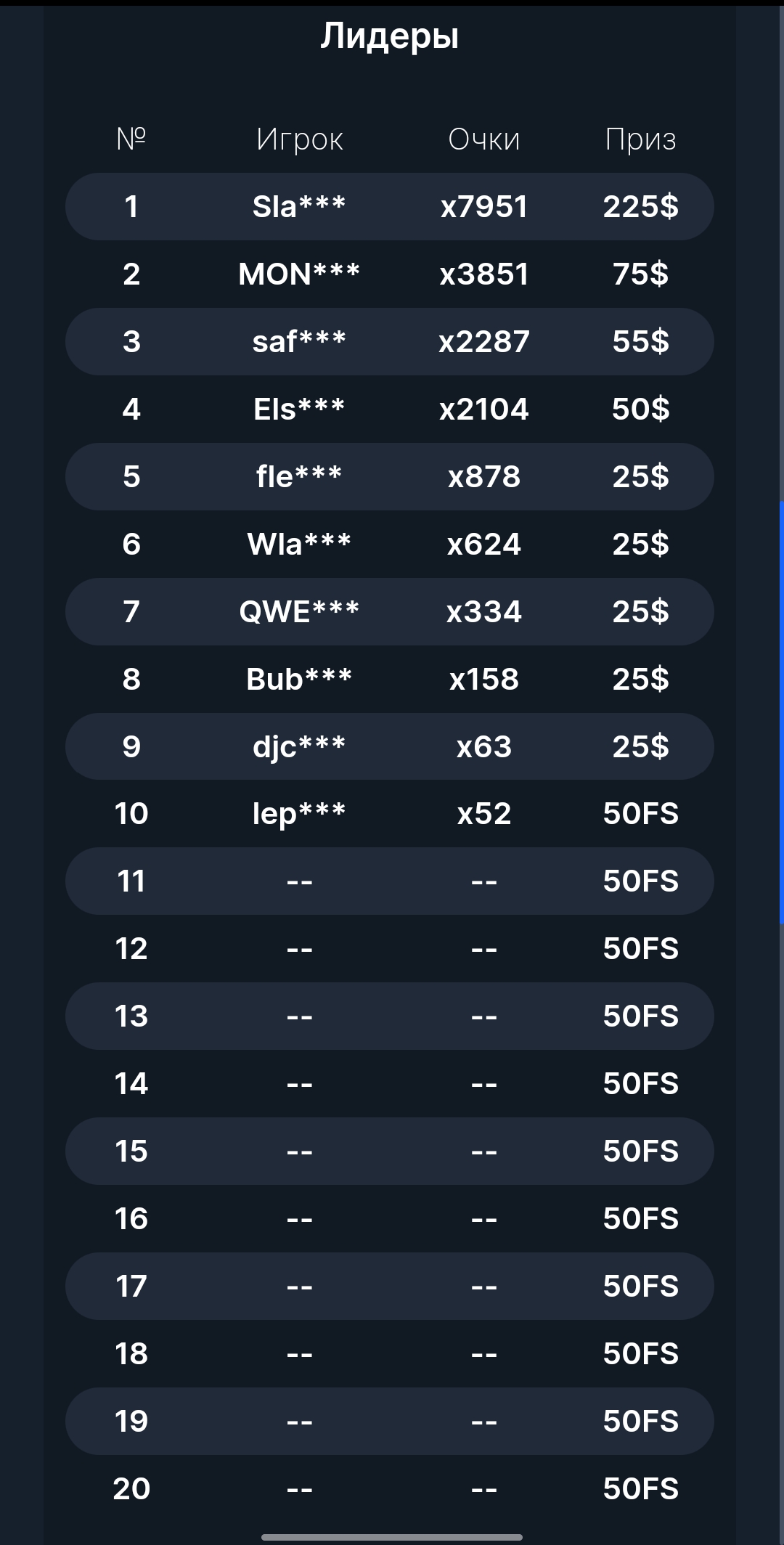The height and width of the screenshot is (1545, 784).
Task: Click the Приз column header
Action: pyautogui.click(x=640, y=139)
